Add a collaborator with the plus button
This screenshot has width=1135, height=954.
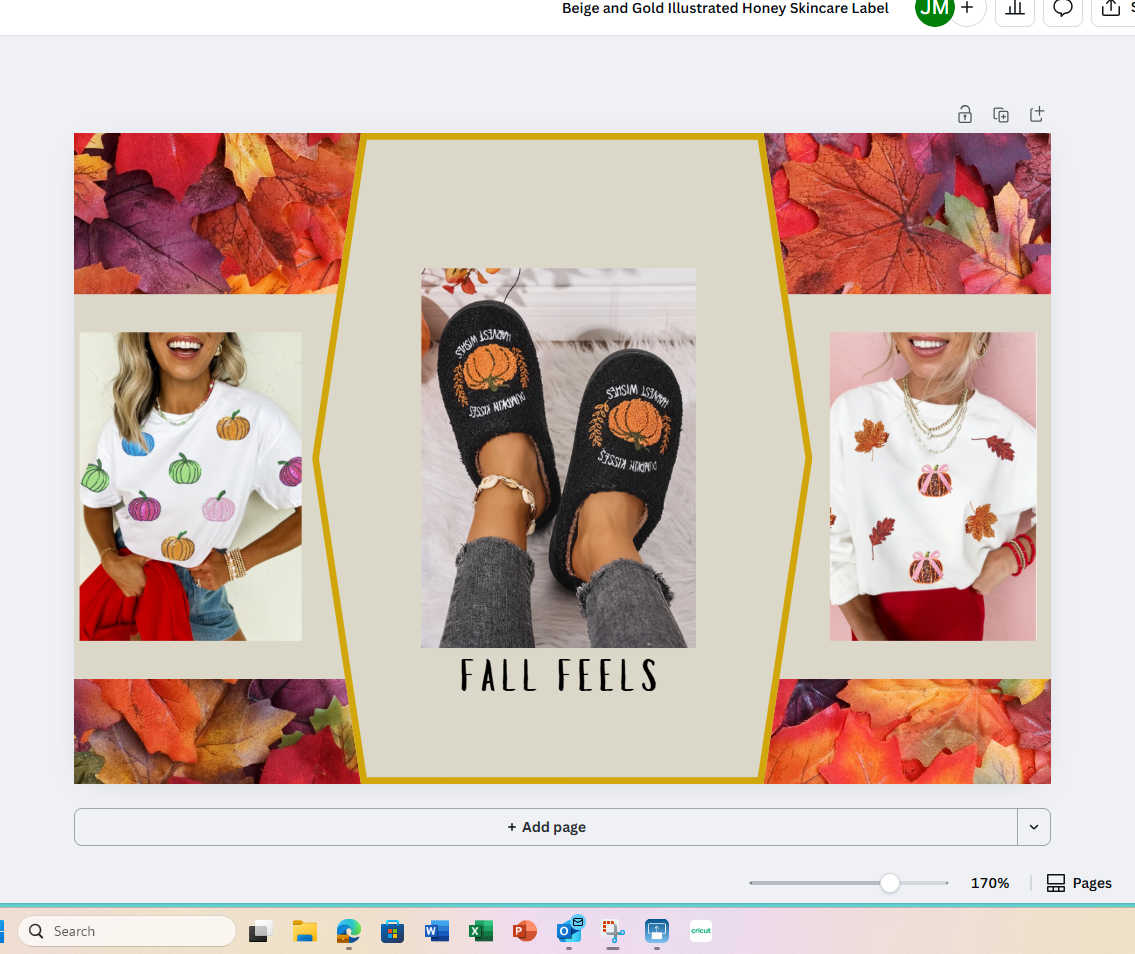967,9
